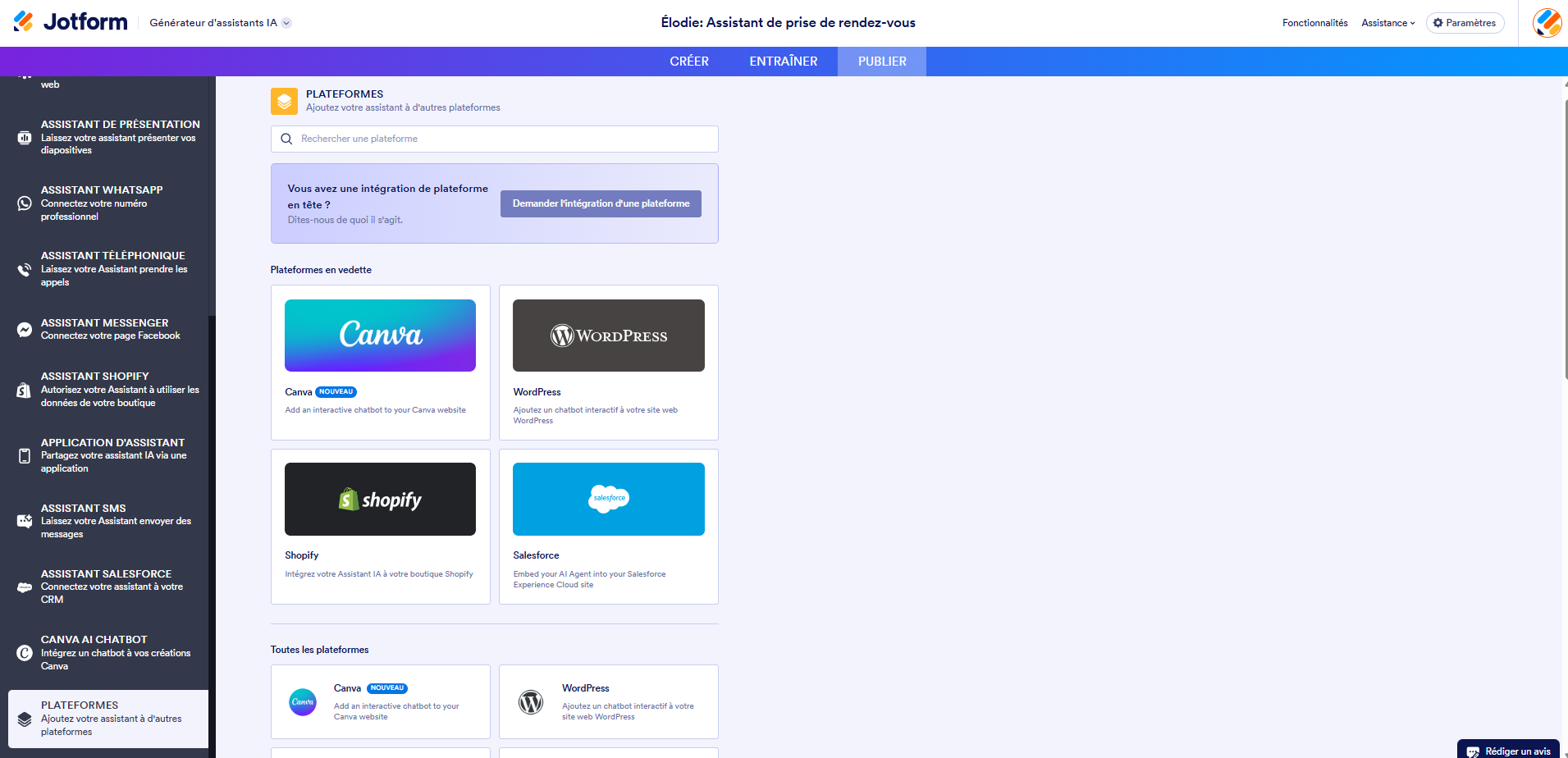Open Fonctionnalités link
Image resolution: width=1568 pixels, height=758 pixels.
click(x=1314, y=23)
